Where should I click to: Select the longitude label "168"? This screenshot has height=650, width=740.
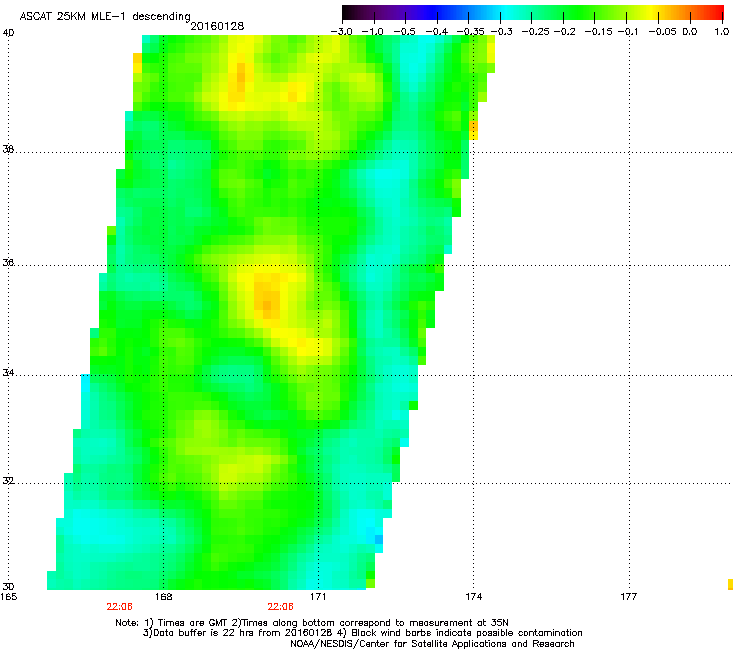(164, 597)
